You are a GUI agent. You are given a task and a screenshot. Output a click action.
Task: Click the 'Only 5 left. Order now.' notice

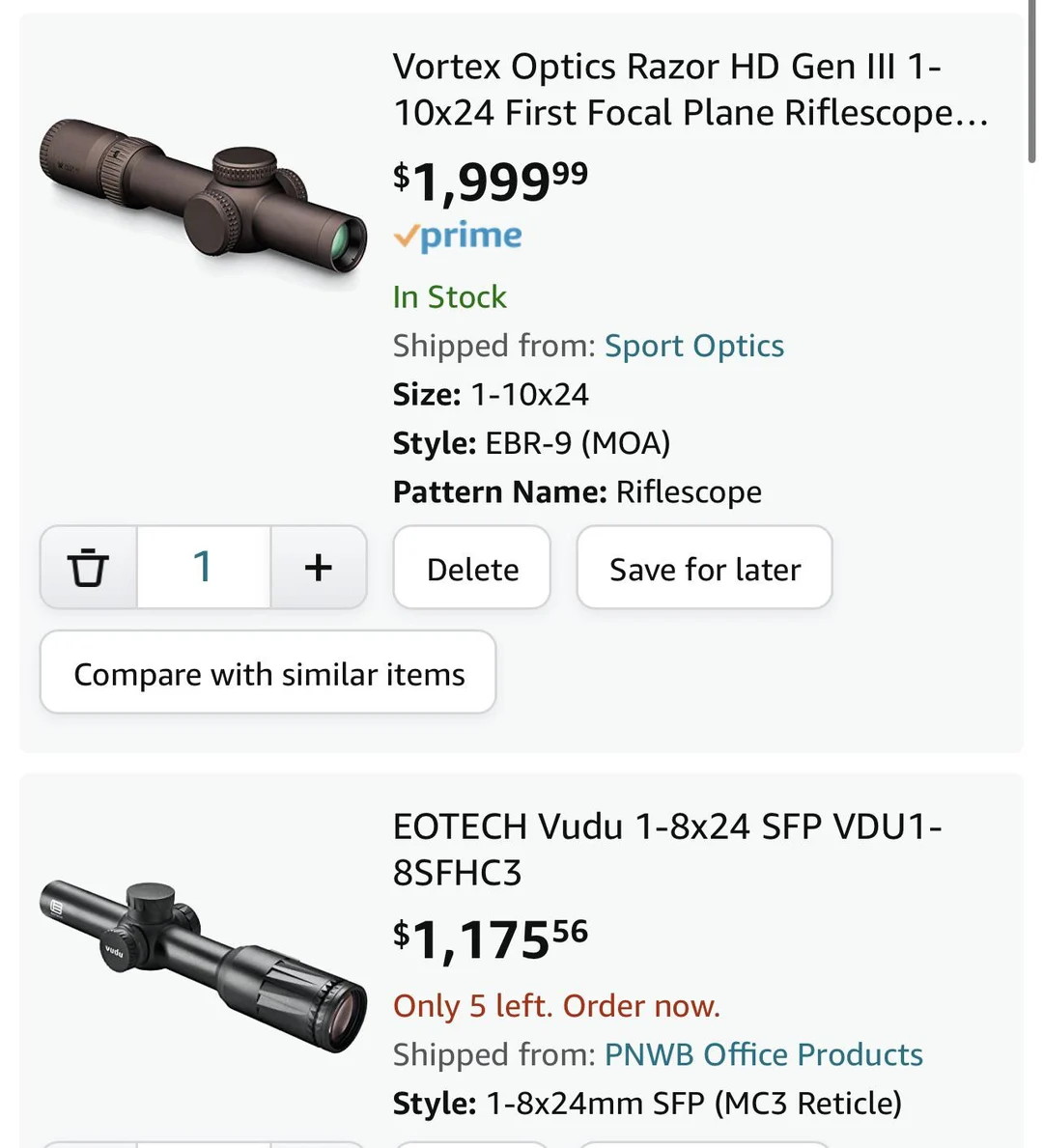click(x=556, y=1006)
